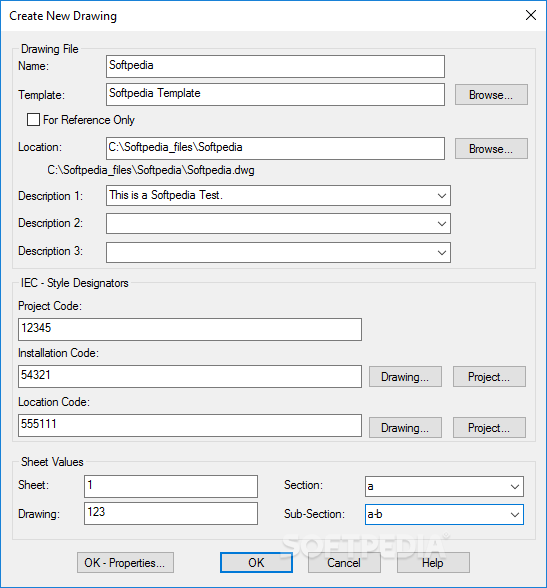Close the Create New Drawing dialog
547x588 pixels.
531,15
